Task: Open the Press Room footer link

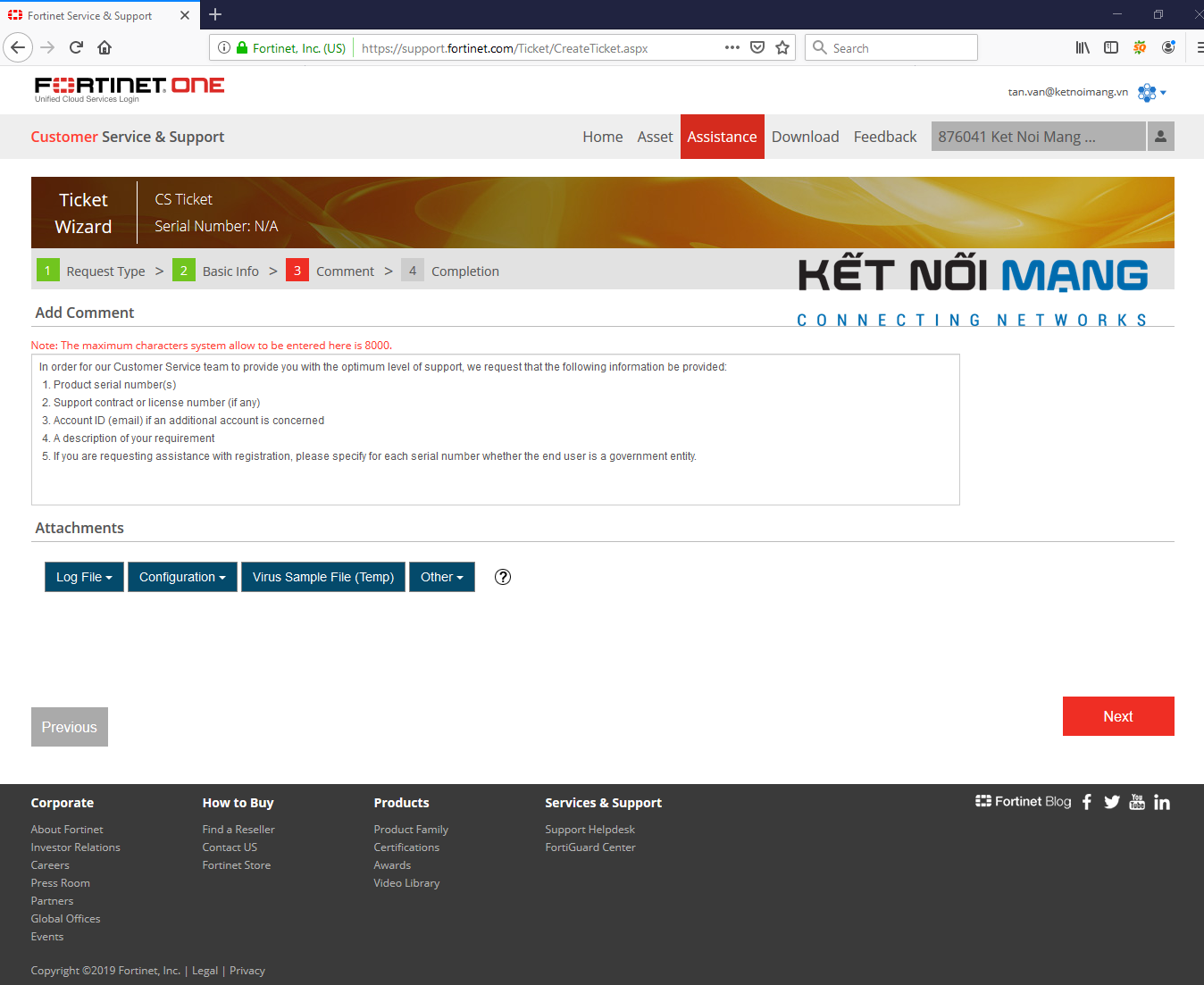Action: [x=61, y=883]
